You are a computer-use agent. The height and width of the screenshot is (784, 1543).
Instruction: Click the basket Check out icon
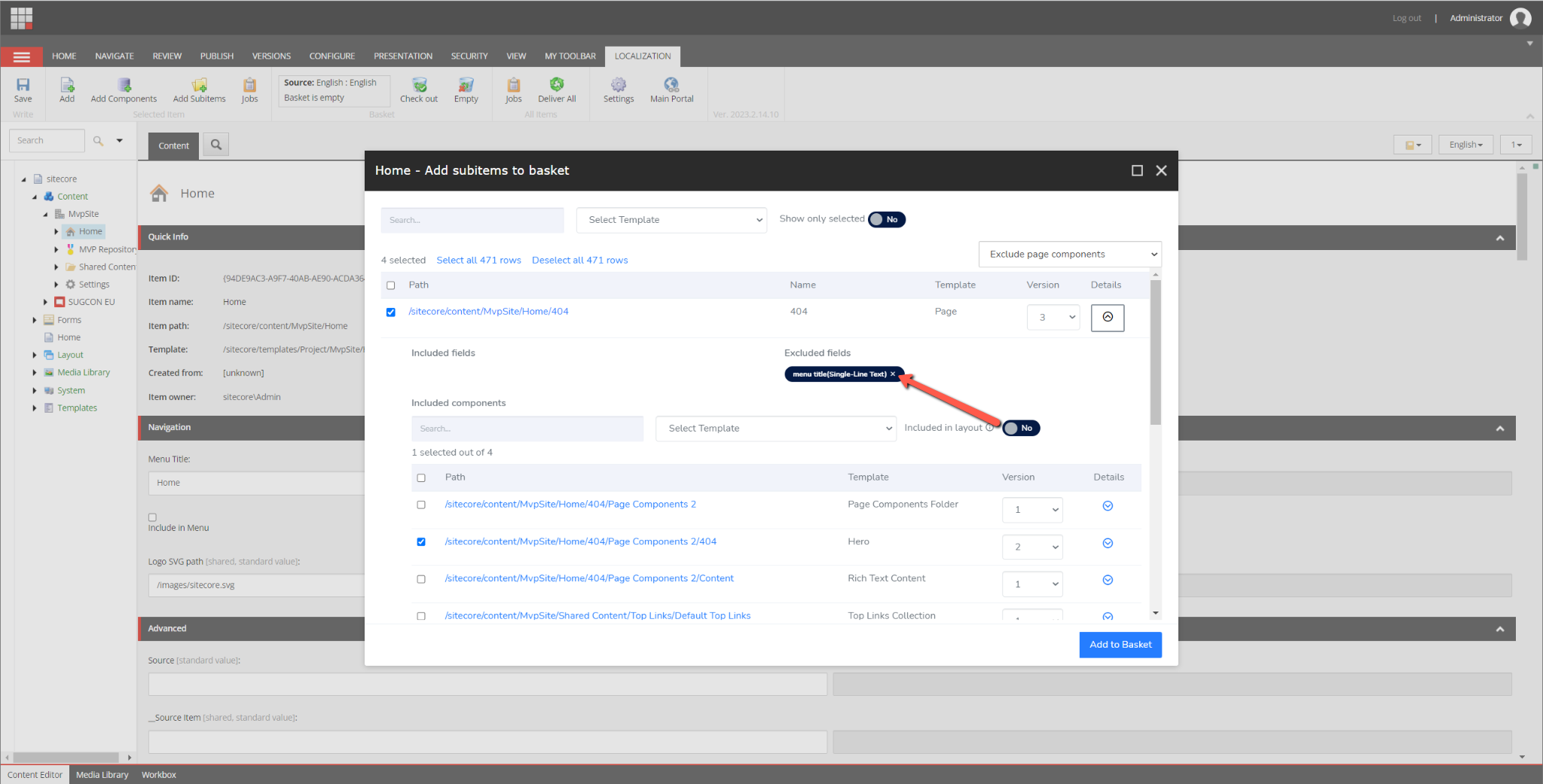[419, 85]
